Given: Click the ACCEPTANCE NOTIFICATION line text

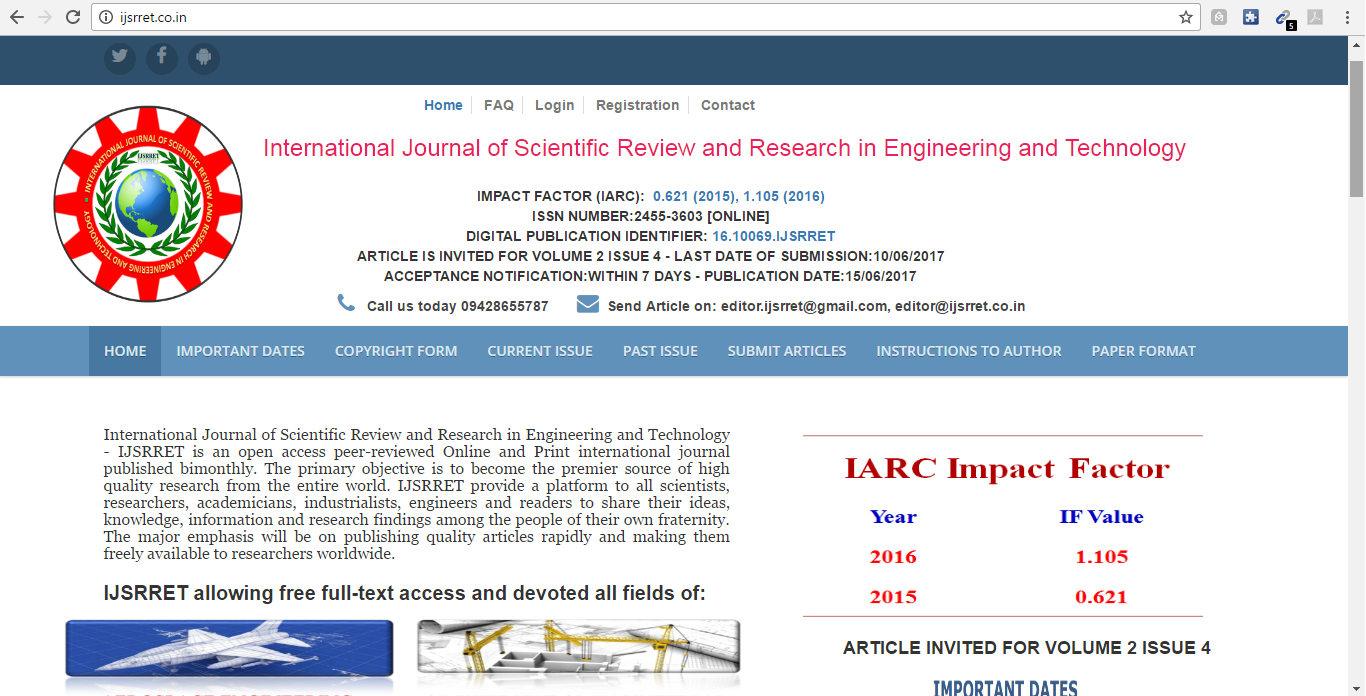Looking at the screenshot, I should 650,276.
